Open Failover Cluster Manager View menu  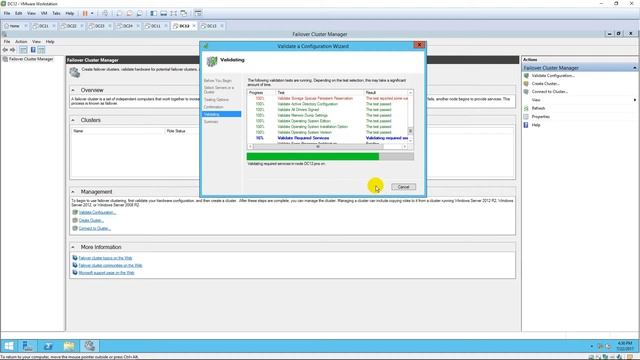coord(36,42)
